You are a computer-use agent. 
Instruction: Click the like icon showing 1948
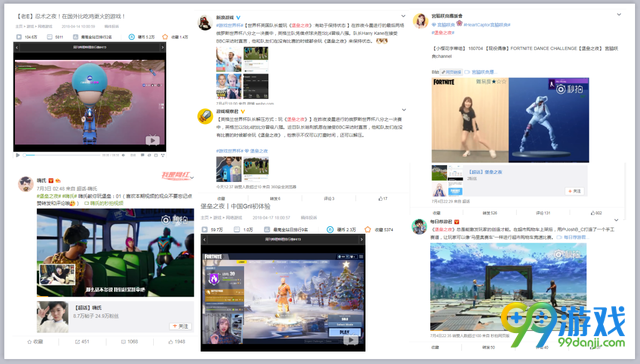(x=177, y=342)
